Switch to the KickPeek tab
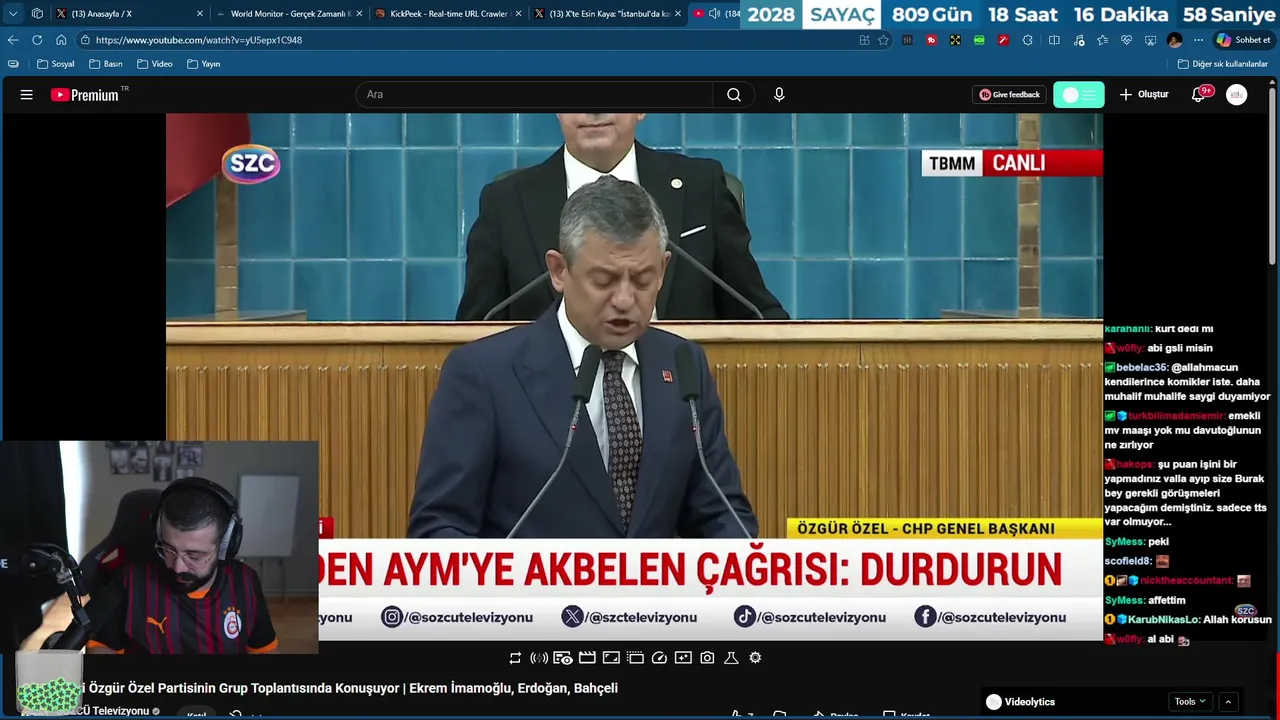Screen dimensions: 1280x720 tap(449, 14)
